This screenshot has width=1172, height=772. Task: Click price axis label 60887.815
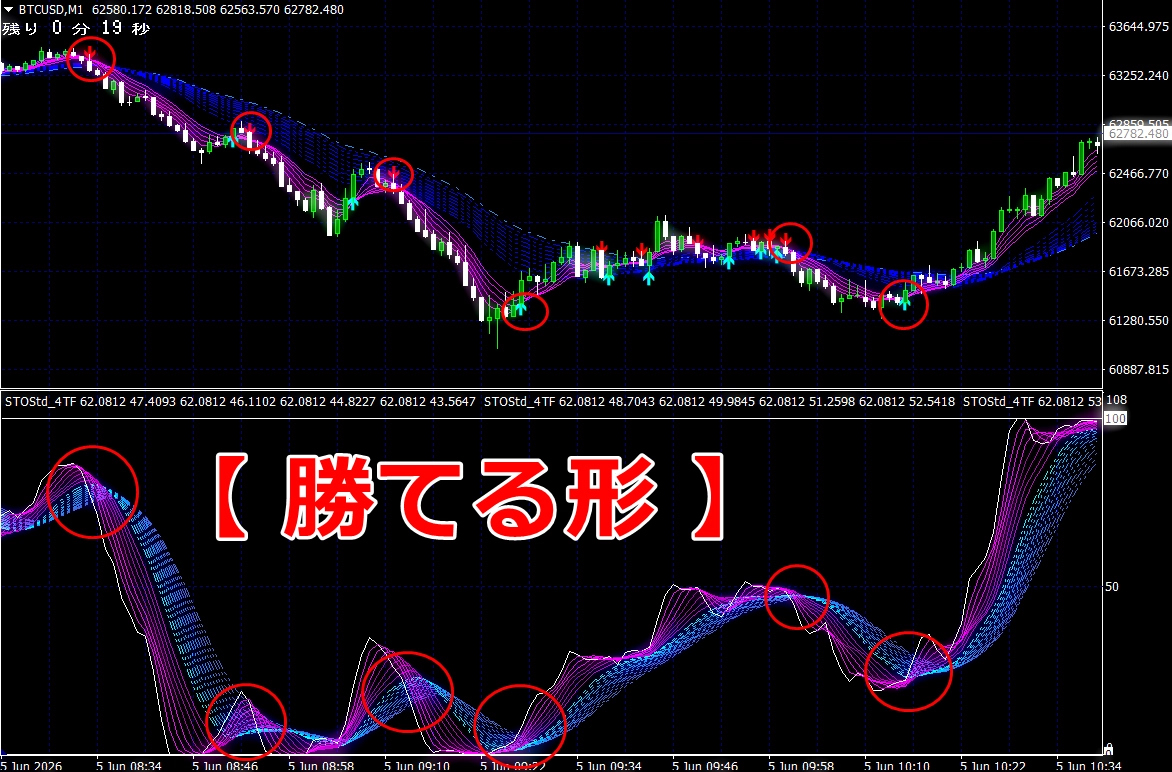point(1138,369)
